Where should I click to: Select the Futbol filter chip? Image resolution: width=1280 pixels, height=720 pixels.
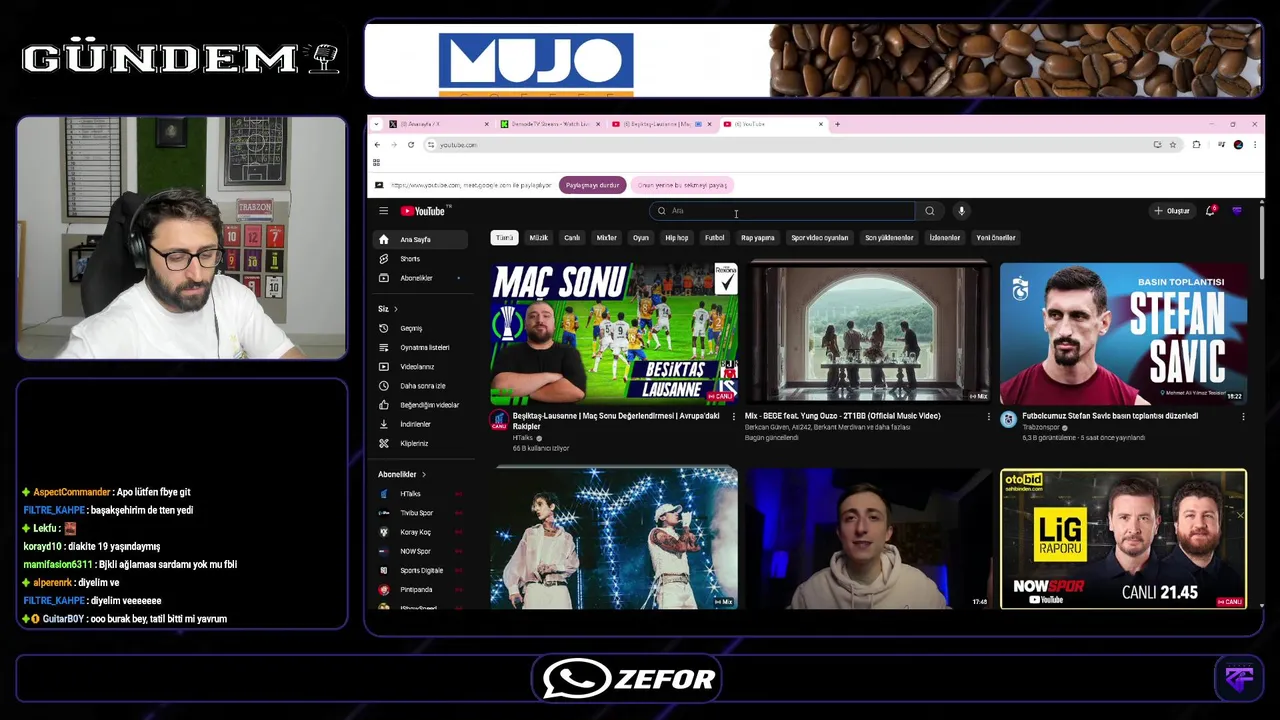pos(715,238)
